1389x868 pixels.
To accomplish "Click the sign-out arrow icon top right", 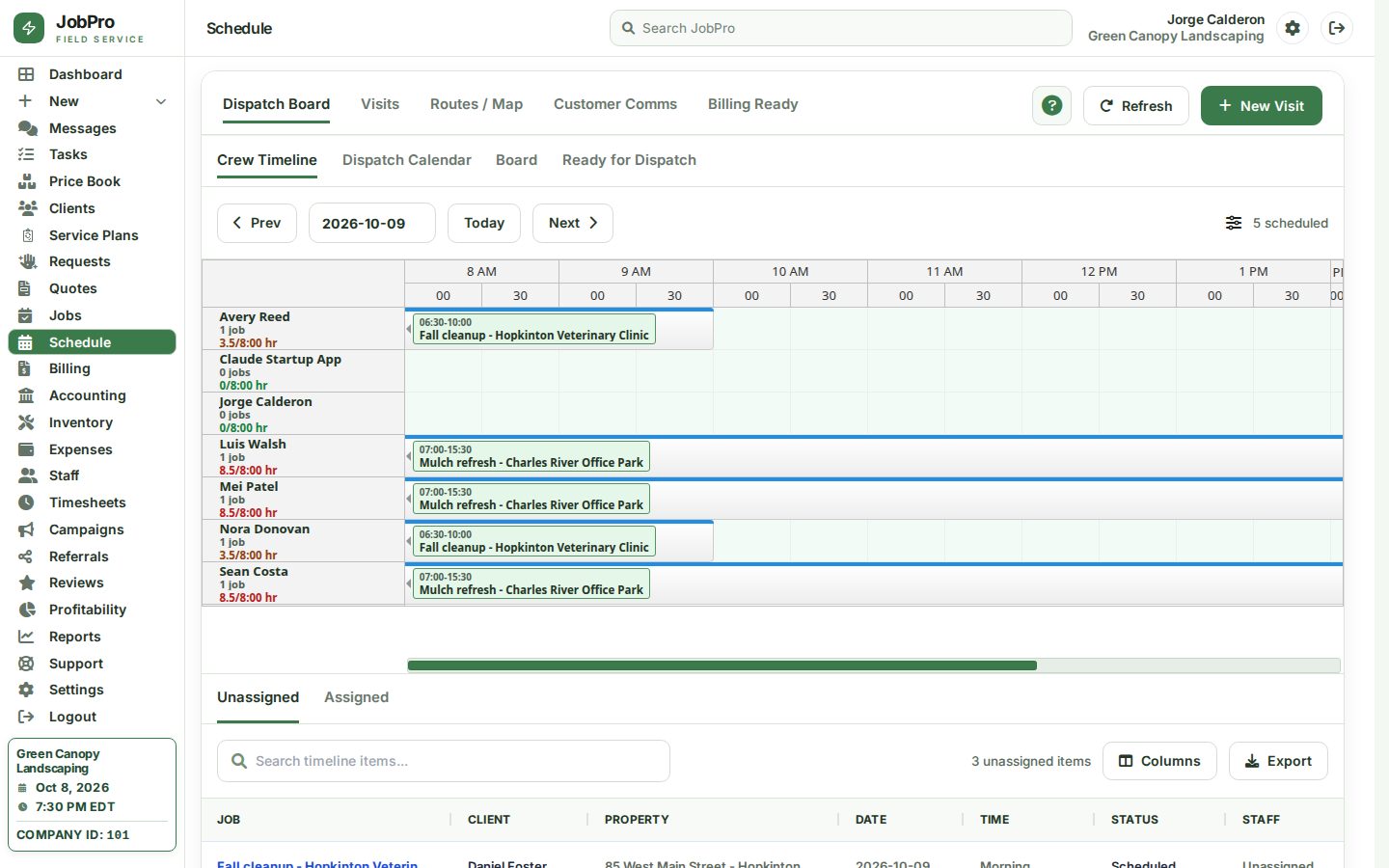I will [1337, 28].
